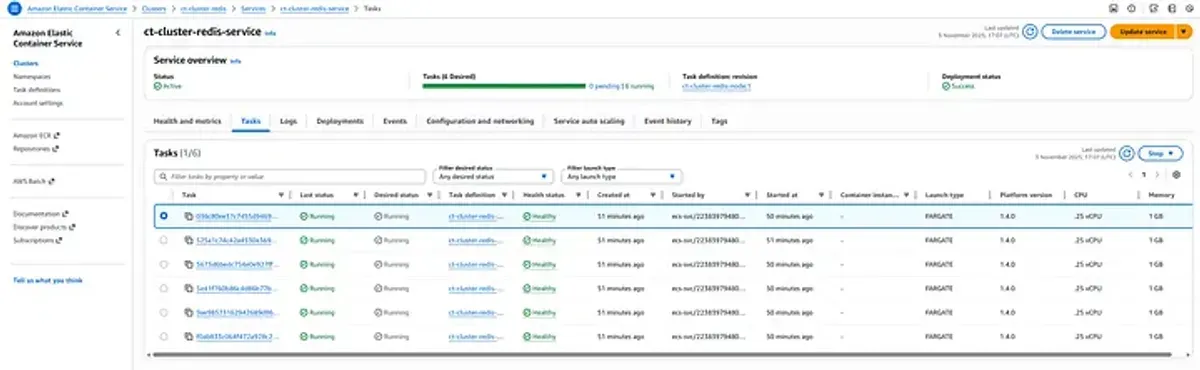1200x370 pixels.
Task: Open the task definition revision link
Action: (716, 87)
